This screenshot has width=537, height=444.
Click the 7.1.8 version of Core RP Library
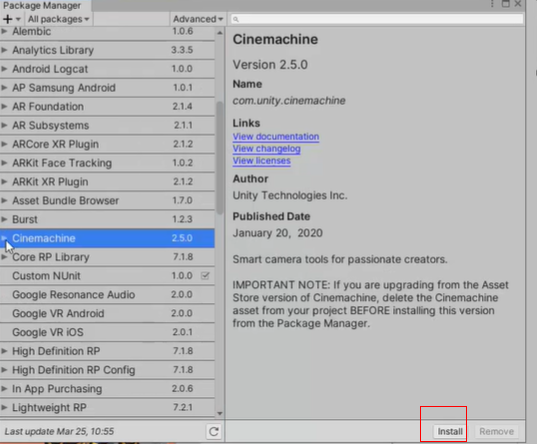(183, 257)
